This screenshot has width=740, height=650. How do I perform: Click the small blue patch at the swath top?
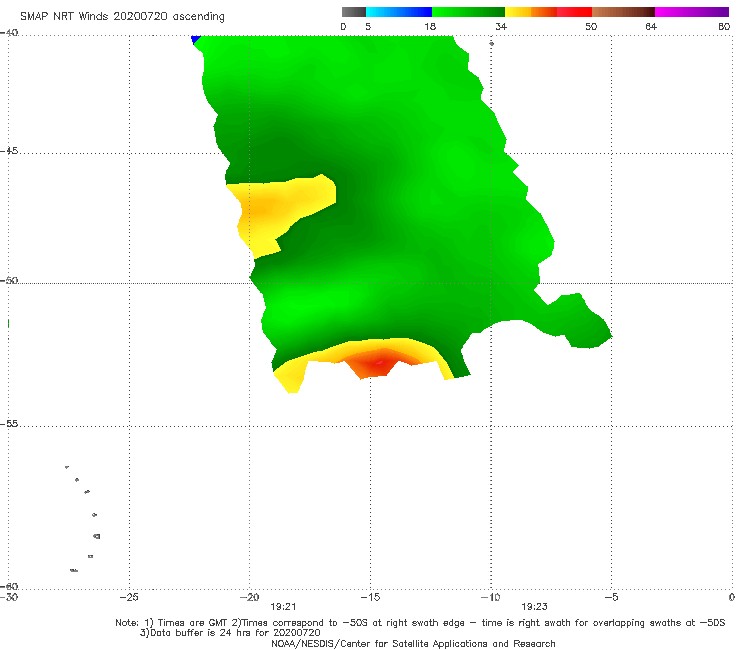[x=195, y=39]
